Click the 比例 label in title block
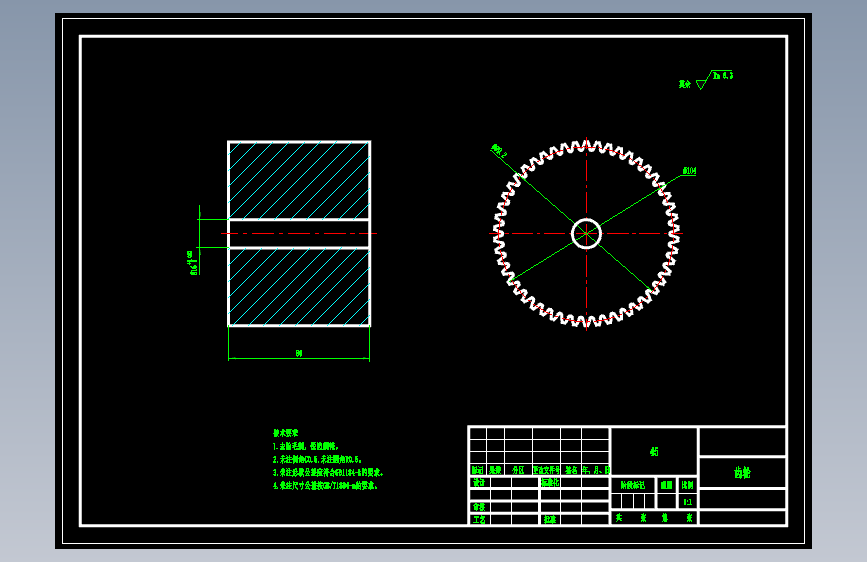The width and height of the screenshot is (867, 562). pyautogui.click(x=687, y=485)
